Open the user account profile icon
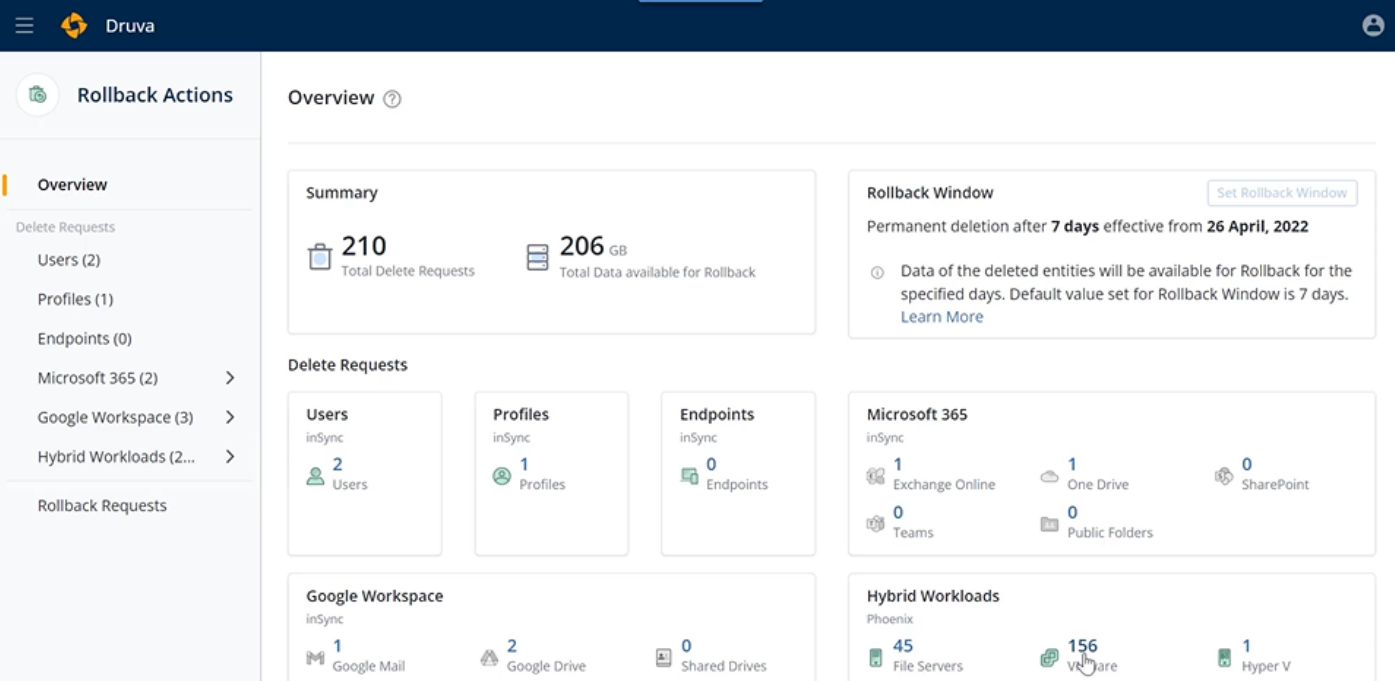The width and height of the screenshot is (1395, 681). [x=1373, y=26]
